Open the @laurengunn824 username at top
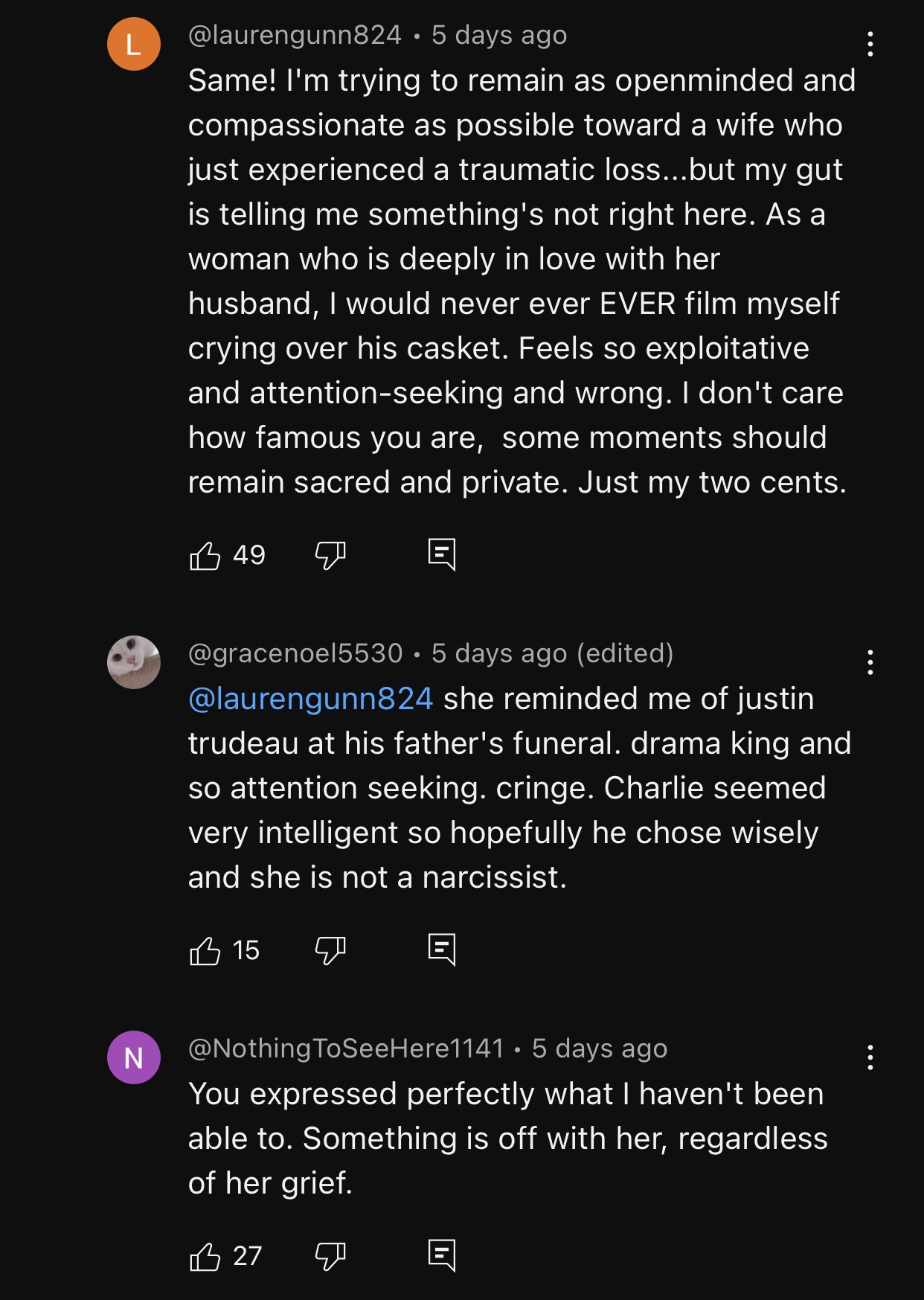 (x=295, y=35)
